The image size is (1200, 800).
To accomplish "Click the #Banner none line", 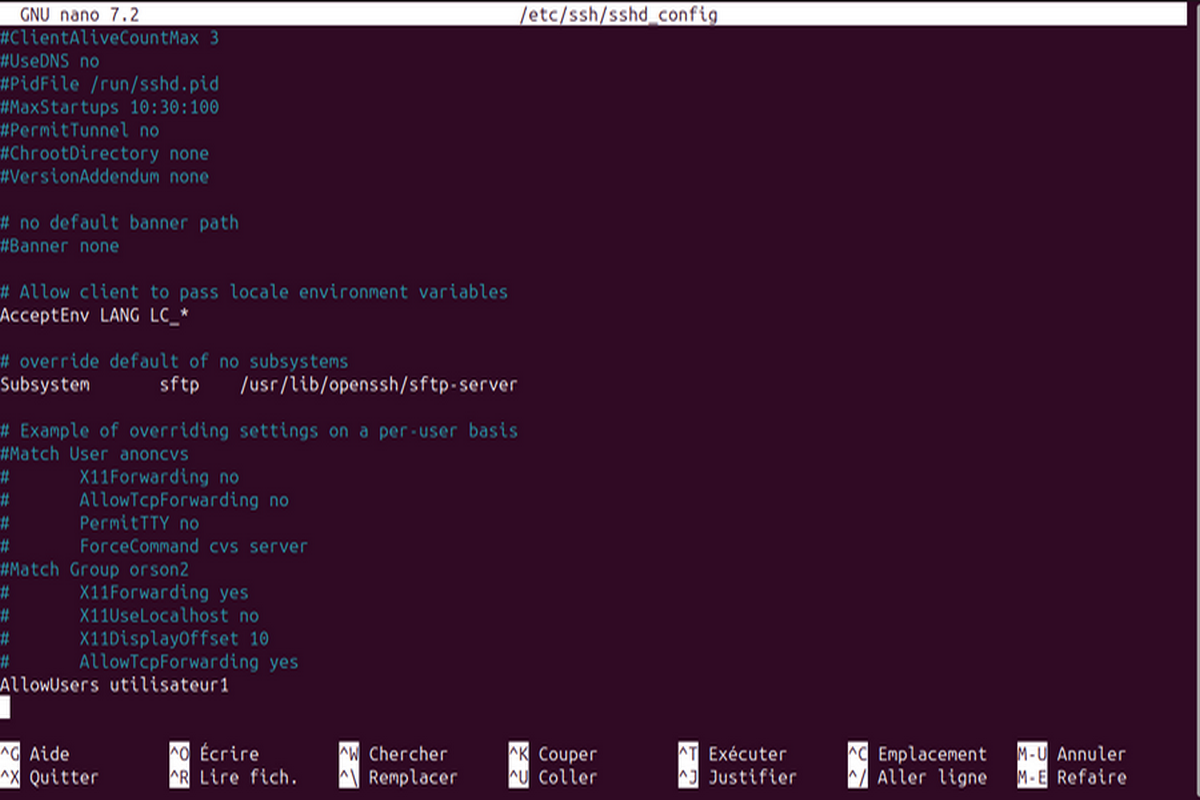I will pyautogui.click(x=60, y=246).
